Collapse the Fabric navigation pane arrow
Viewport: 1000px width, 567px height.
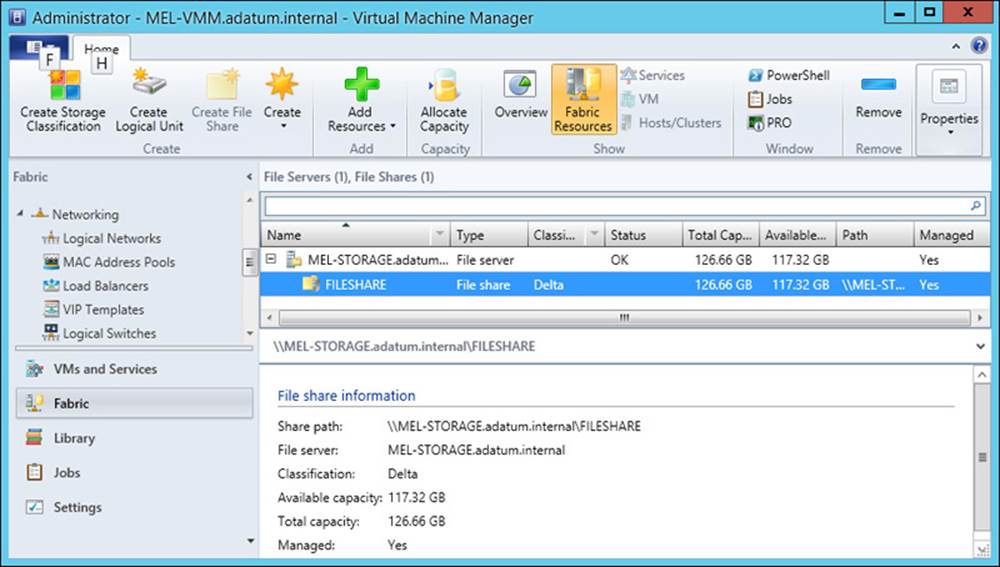click(x=249, y=177)
